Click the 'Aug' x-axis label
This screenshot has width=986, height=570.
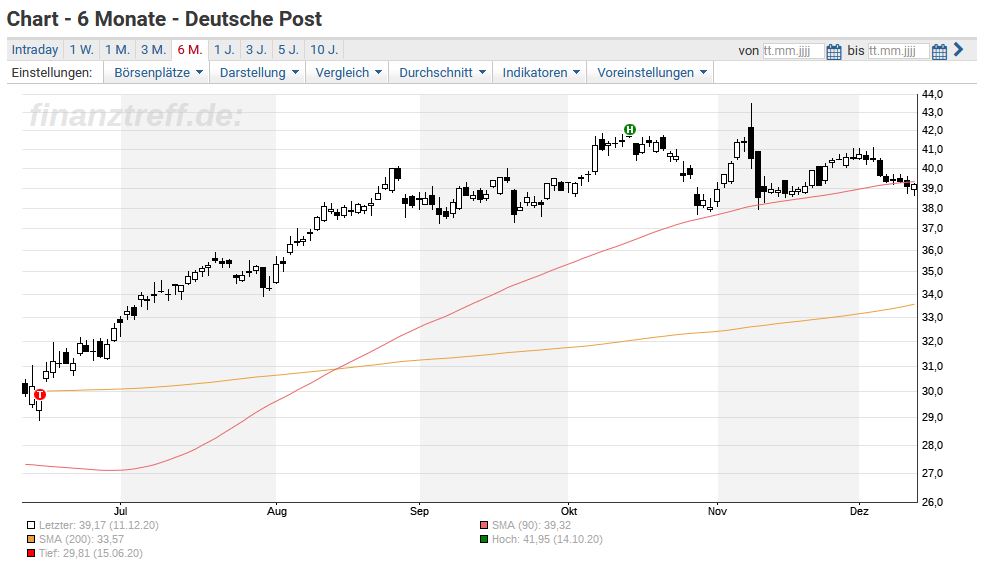(277, 511)
